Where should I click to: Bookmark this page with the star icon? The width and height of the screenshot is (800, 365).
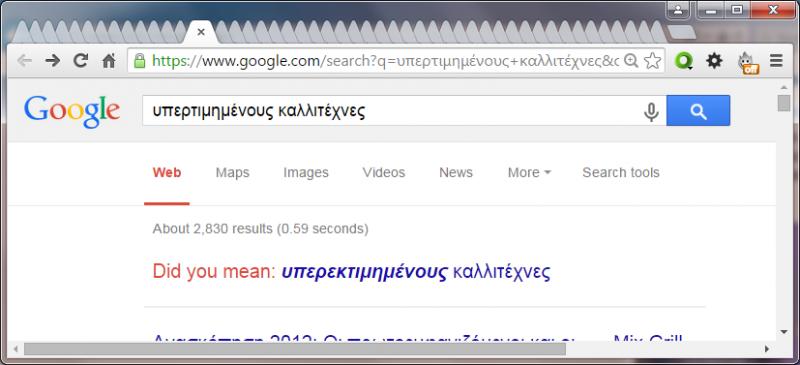653,61
